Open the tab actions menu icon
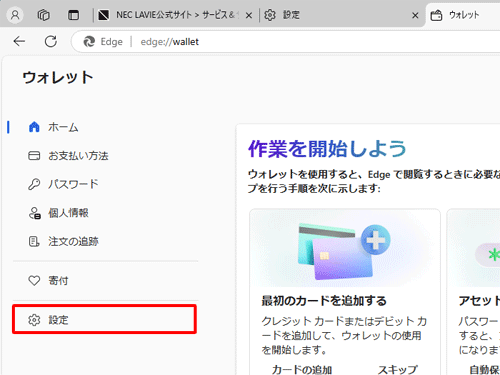 (x=73, y=15)
